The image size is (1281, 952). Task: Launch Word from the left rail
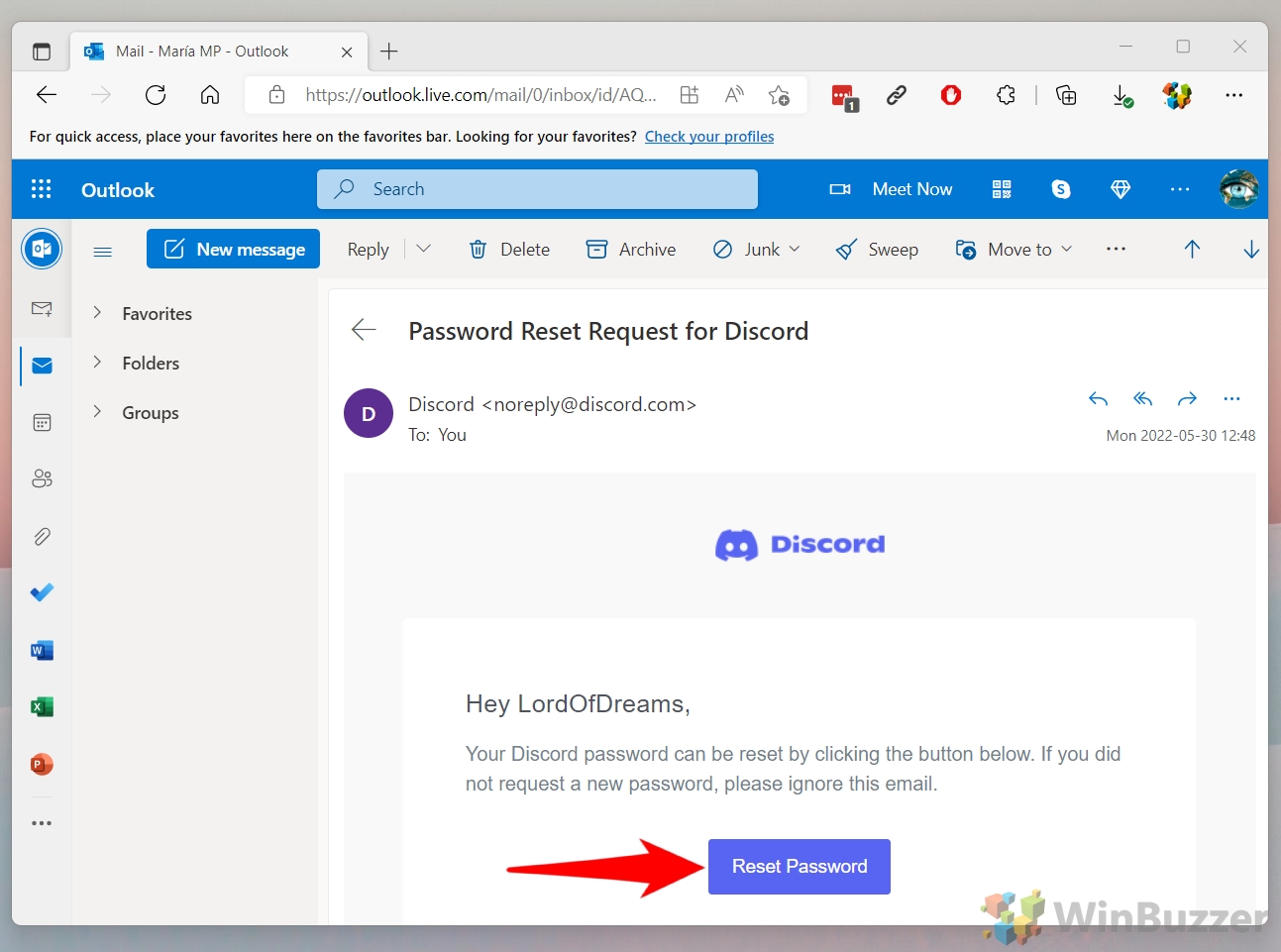[42, 651]
